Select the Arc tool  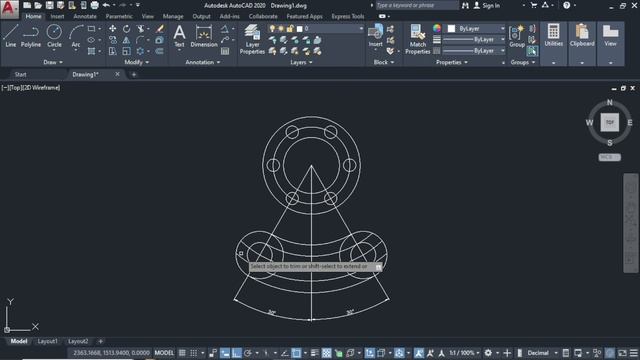pos(76,36)
